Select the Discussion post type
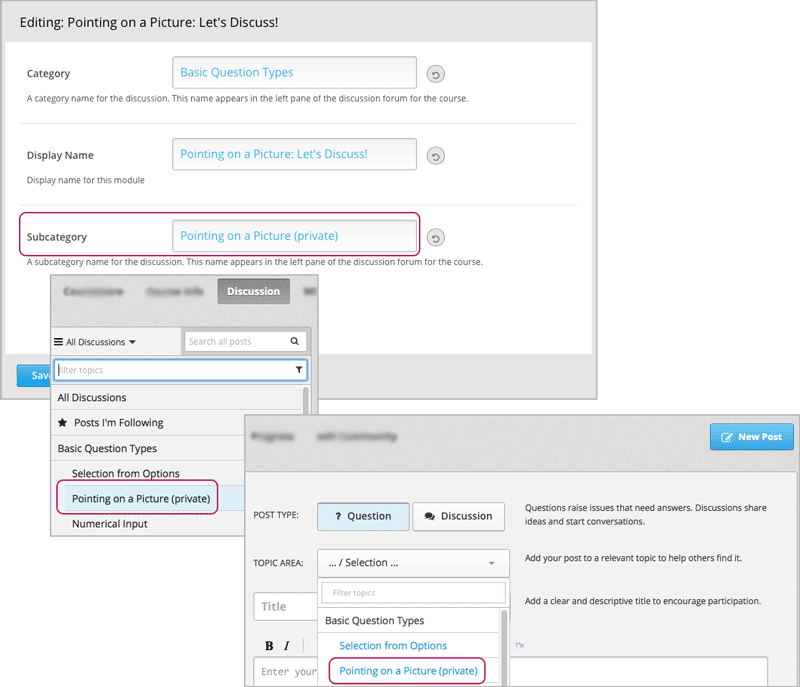This screenshot has height=687, width=800. (458, 516)
